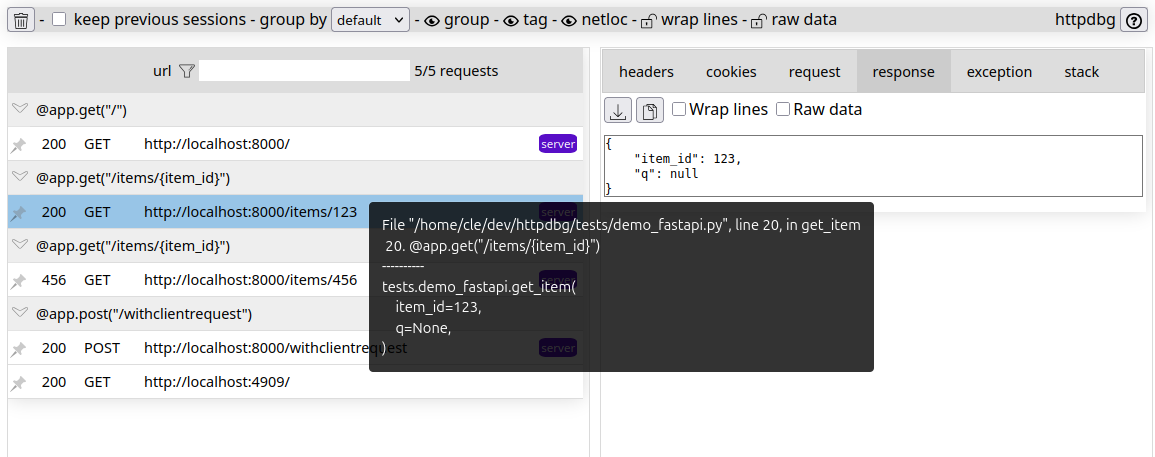Screen dimensions: 1155x457
Task: Click the 456 status code cell
Action: tap(54, 280)
